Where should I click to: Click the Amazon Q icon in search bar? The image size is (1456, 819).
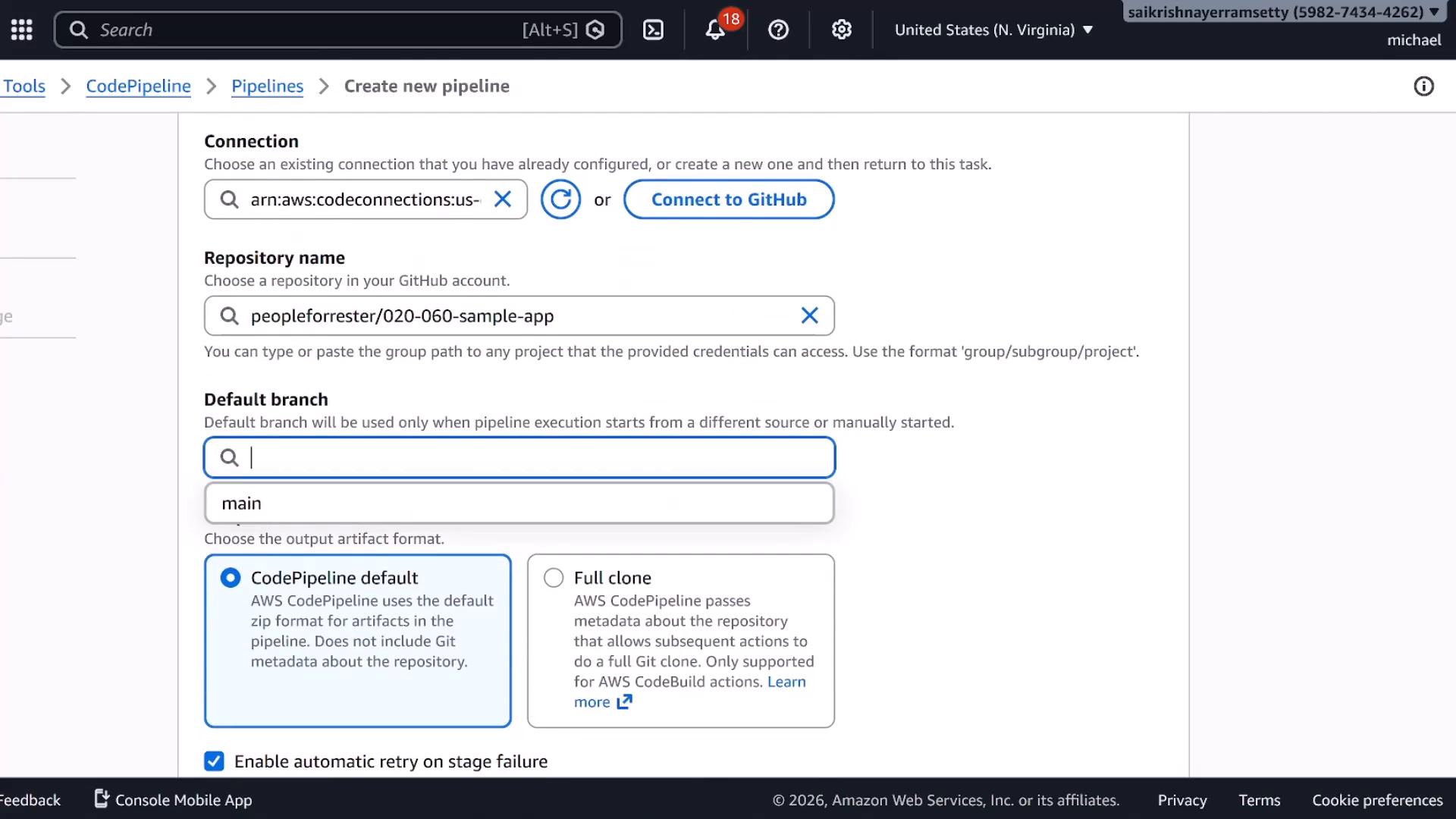[596, 30]
